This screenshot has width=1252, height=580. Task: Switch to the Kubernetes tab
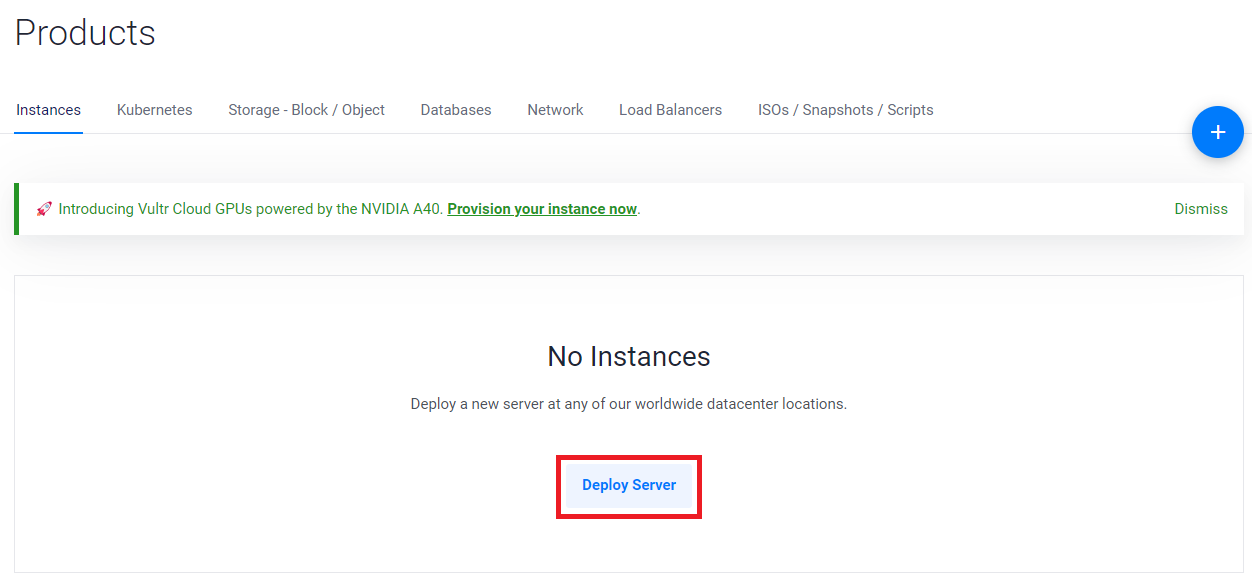154,110
